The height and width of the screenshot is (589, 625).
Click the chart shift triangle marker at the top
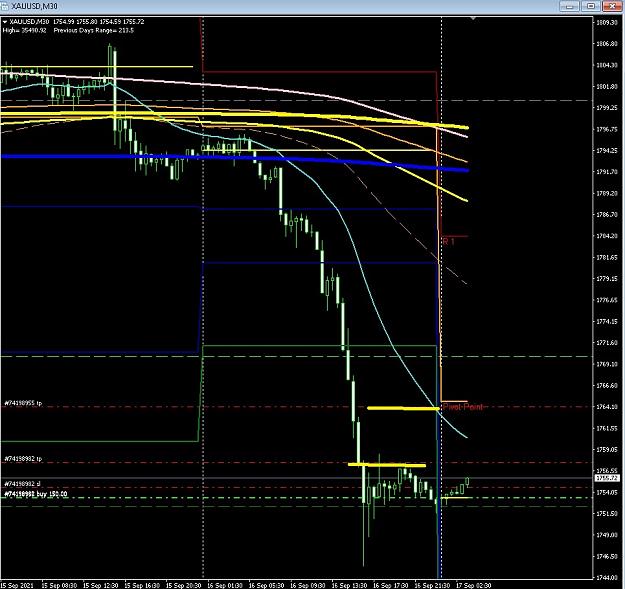coord(473,19)
